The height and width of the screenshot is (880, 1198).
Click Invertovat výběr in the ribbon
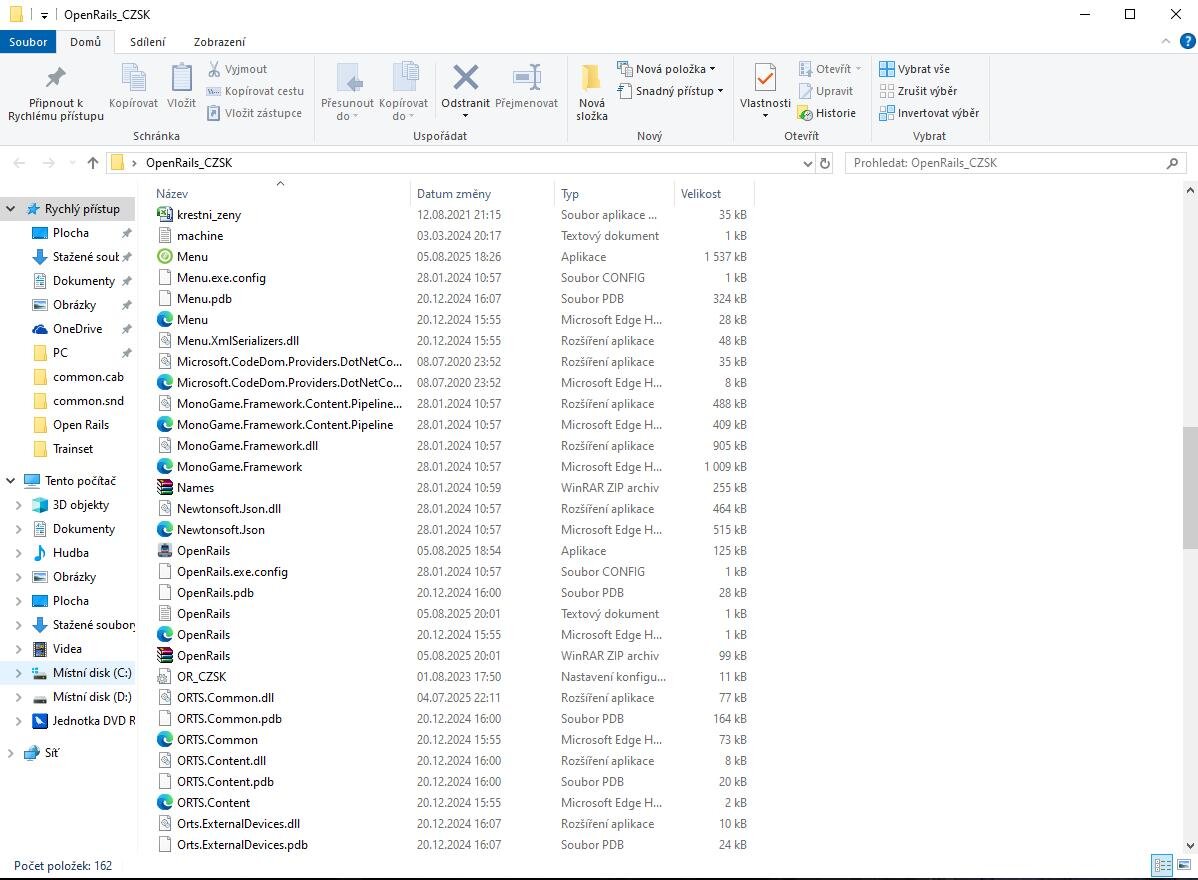[x=929, y=113]
